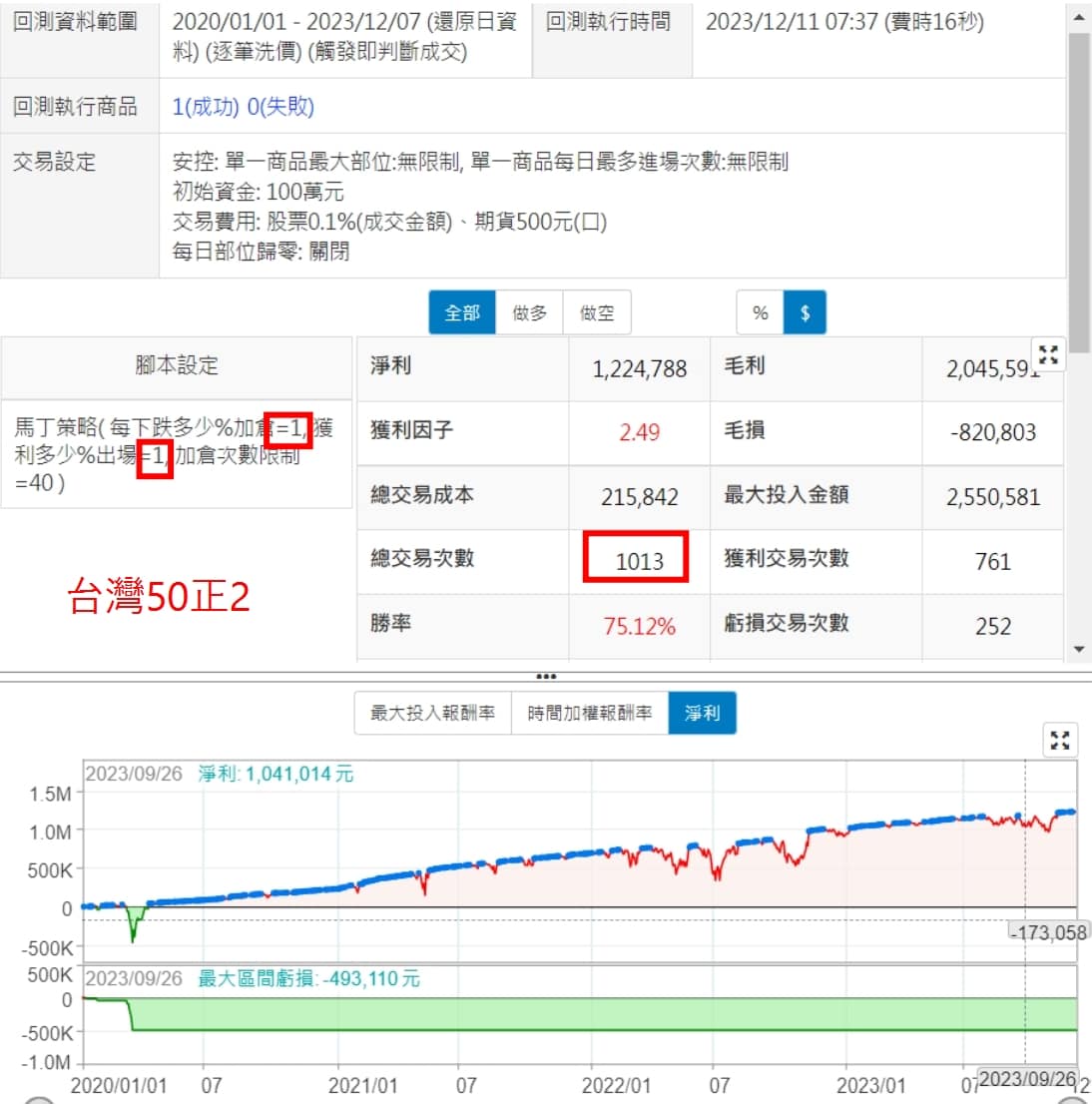Open the 時間加權報酬率 chart tab
1092x1104 pixels.
589,713
